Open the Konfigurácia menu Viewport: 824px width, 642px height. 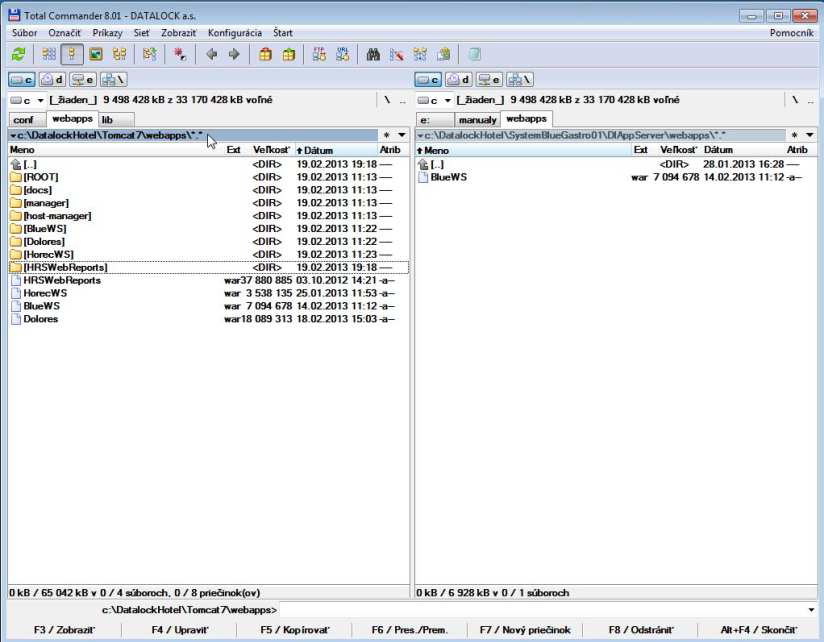234,33
